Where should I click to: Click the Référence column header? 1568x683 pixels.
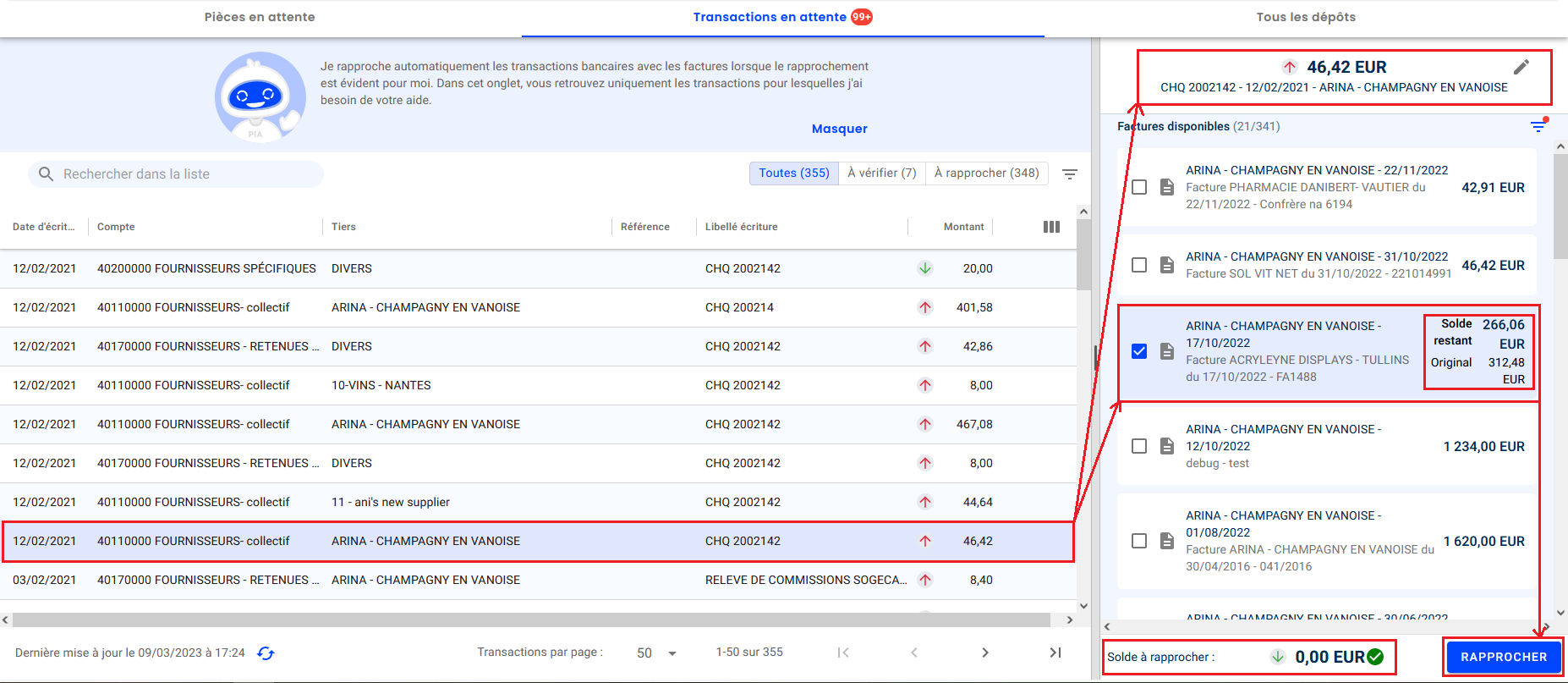pyautogui.click(x=644, y=227)
